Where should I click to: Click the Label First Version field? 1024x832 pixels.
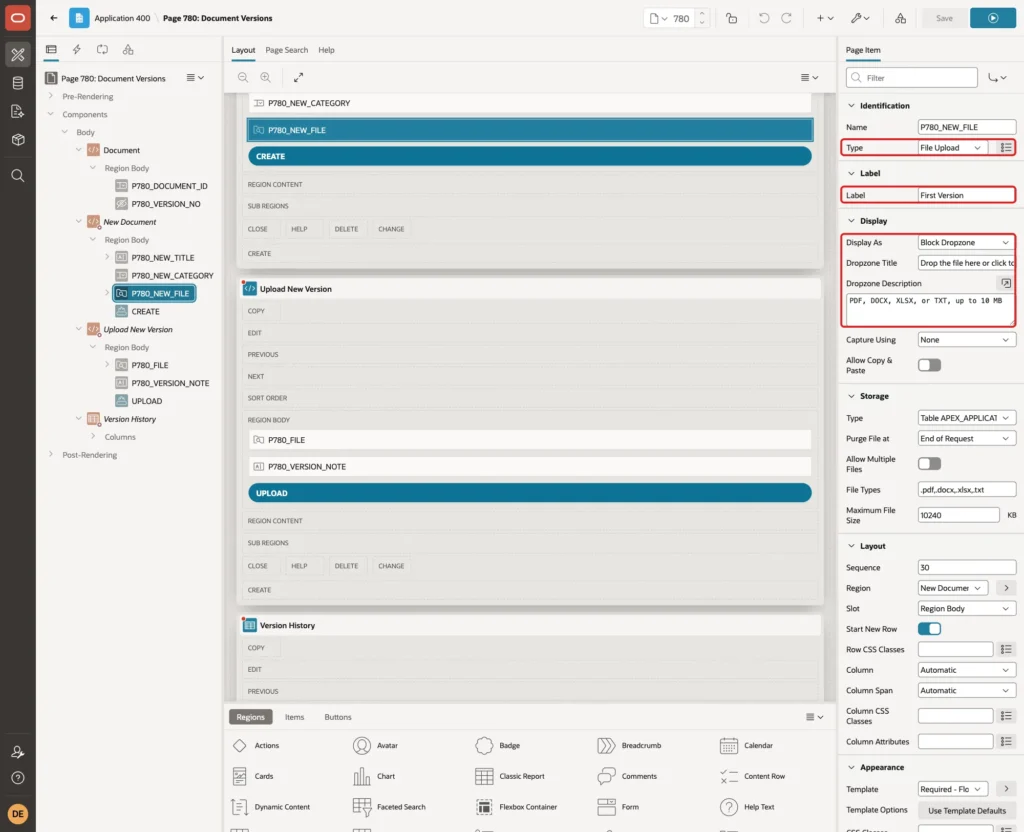point(967,195)
